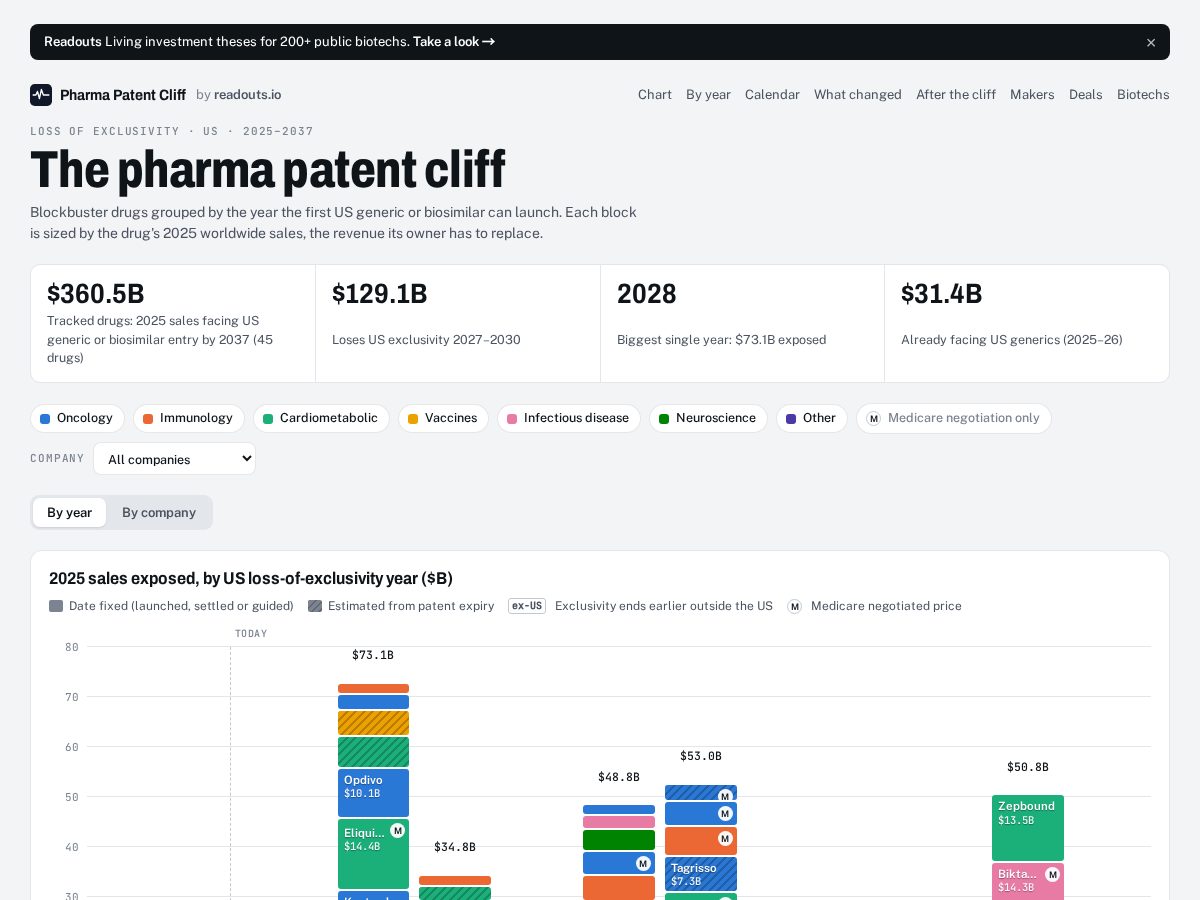Image resolution: width=1200 pixels, height=900 pixels.
Task: Click the $360.5B tracked drugs stat
Action: pos(173,323)
